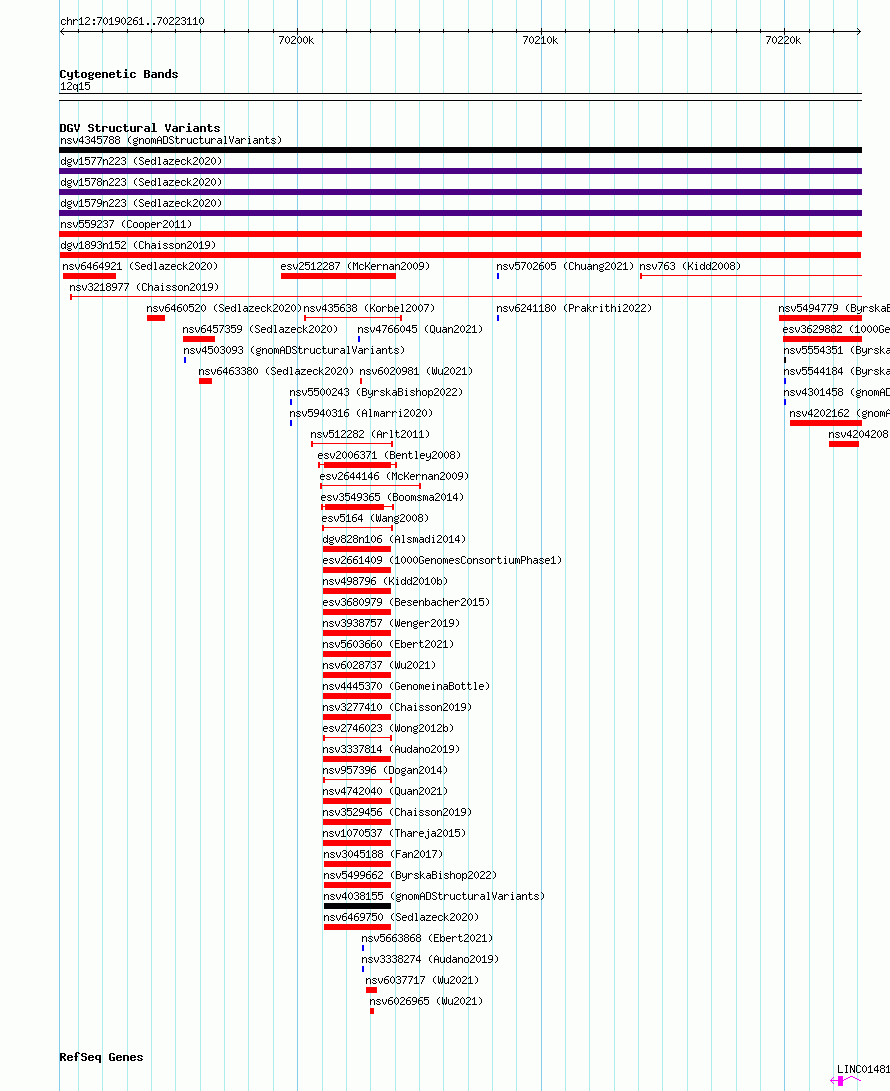Screen dimensions: 890x1091
Task: Open nsv5940316 Almarri2020 variant
Action: pyautogui.click(x=361, y=413)
